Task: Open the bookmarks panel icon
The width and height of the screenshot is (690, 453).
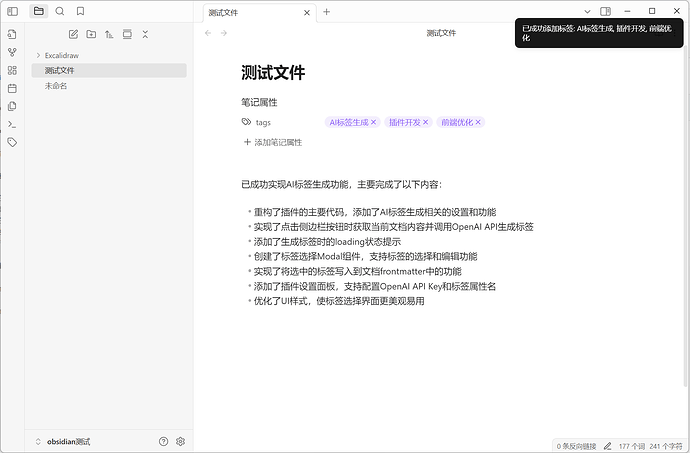Action: [80, 11]
